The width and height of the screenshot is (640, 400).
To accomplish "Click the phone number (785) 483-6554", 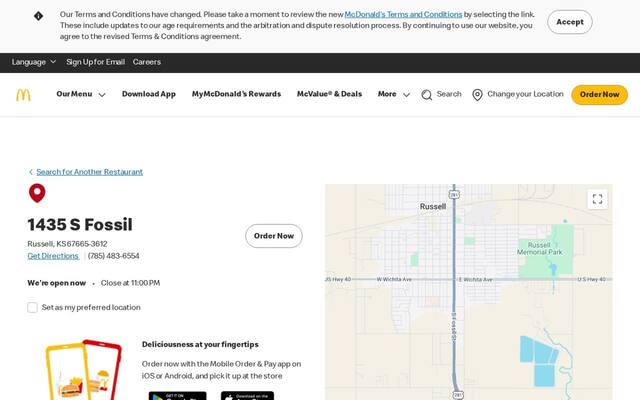I will 113,256.
